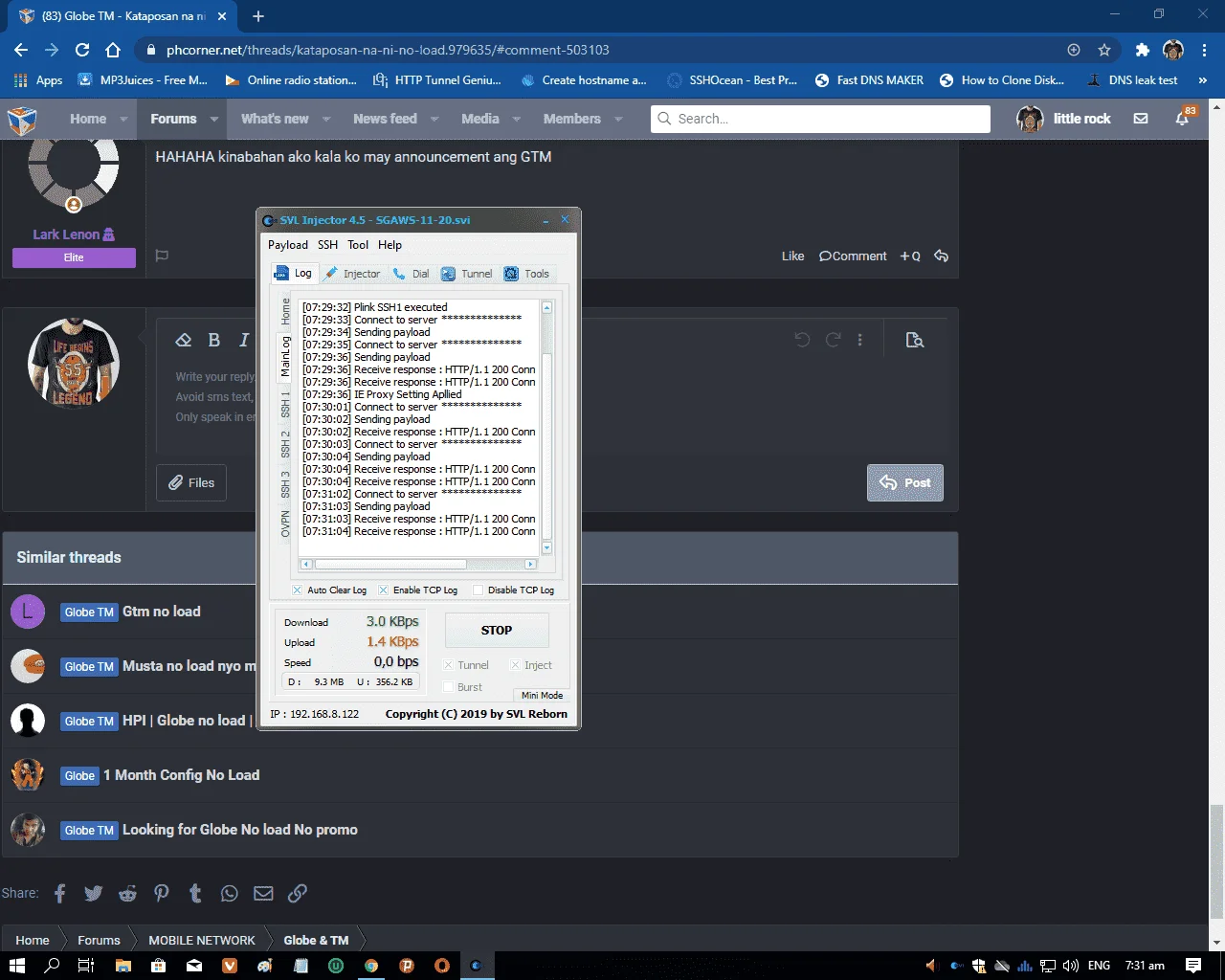Click the Preview icon in the reply editor
The width and height of the screenshot is (1225, 980).
915,340
